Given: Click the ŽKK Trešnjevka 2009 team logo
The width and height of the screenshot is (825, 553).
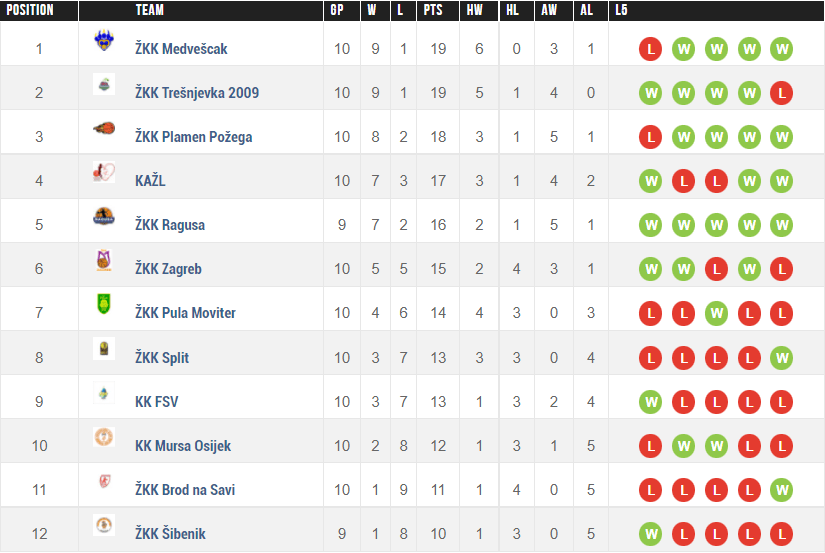Looking at the screenshot, I should 104,86.
